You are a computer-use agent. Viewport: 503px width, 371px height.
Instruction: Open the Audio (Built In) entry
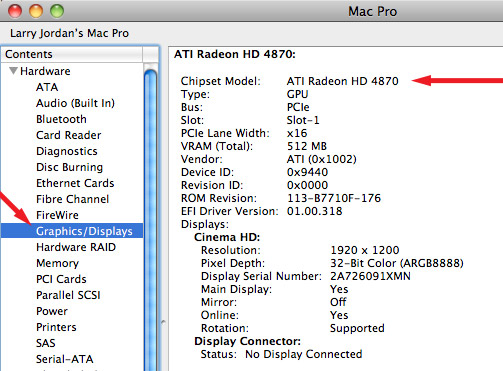click(x=75, y=103)
